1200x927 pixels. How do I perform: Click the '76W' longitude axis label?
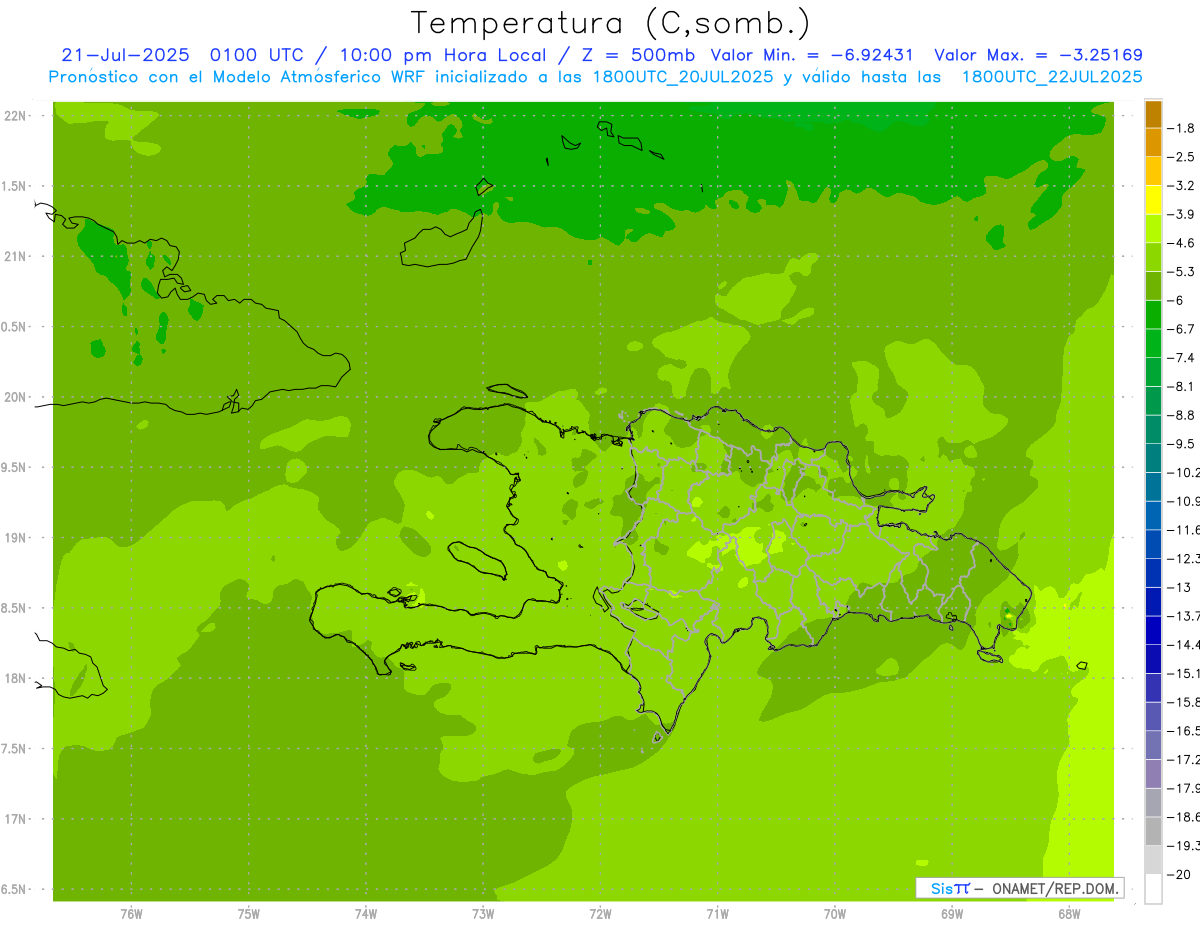[131, 914]
